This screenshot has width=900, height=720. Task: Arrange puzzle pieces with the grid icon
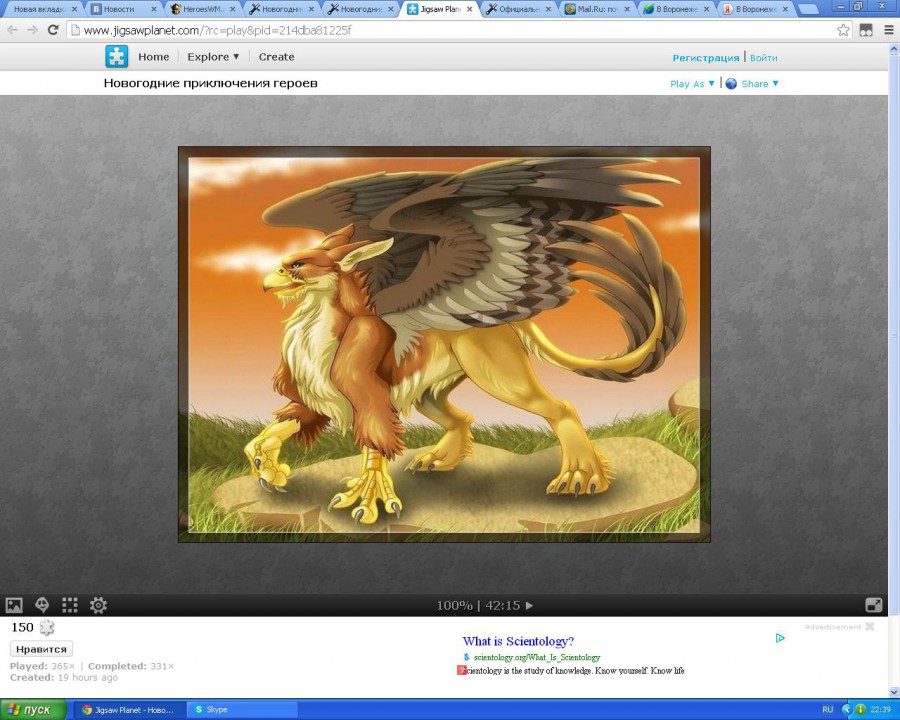70,605
